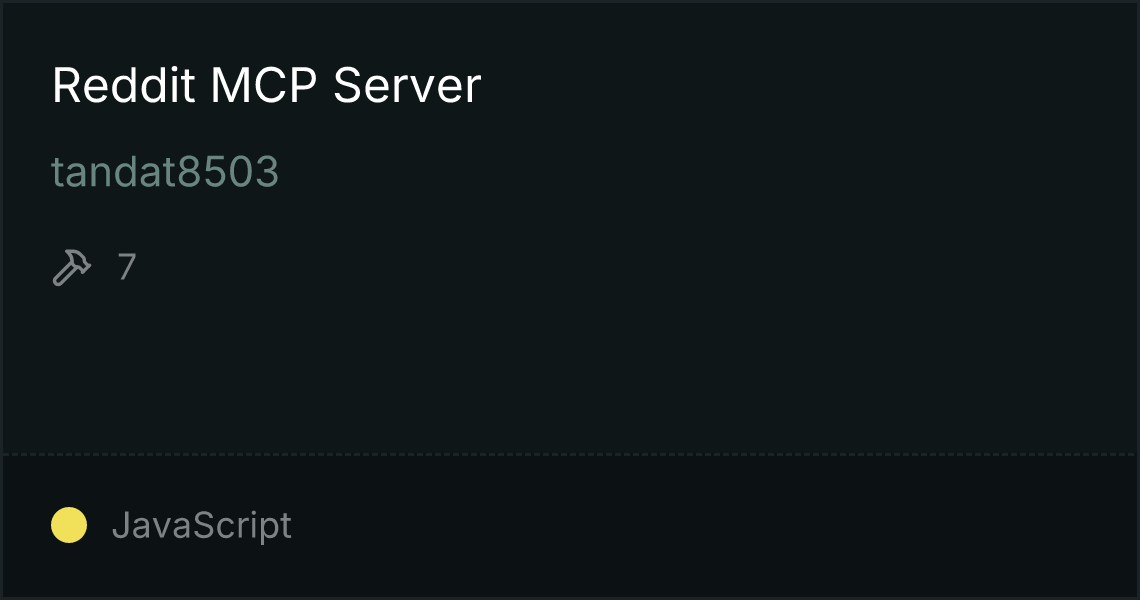Screen dimensions: 1140x600
Task: Click the word Server in the card title
Action: pos(407,85)
